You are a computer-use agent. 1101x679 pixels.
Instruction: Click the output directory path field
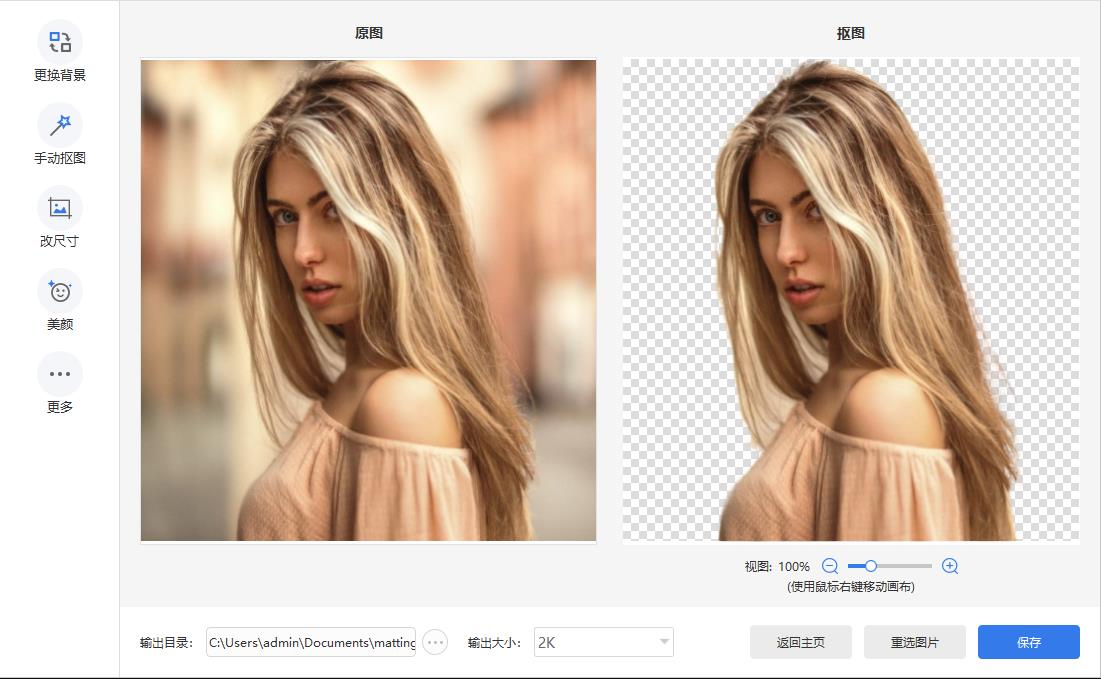[311, 642]
